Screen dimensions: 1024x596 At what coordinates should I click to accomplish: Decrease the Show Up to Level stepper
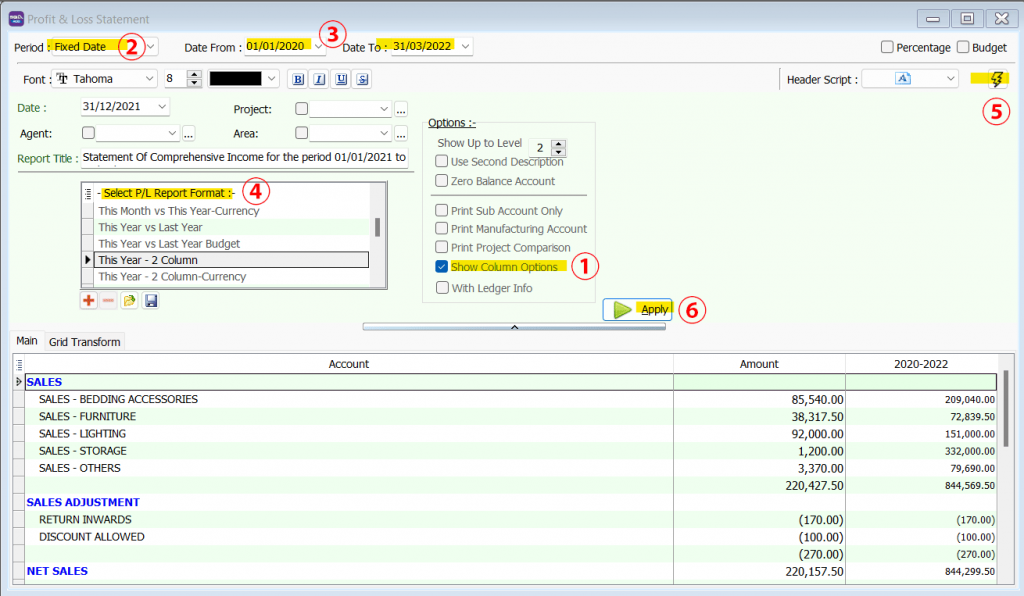click(x=558, y=151)
